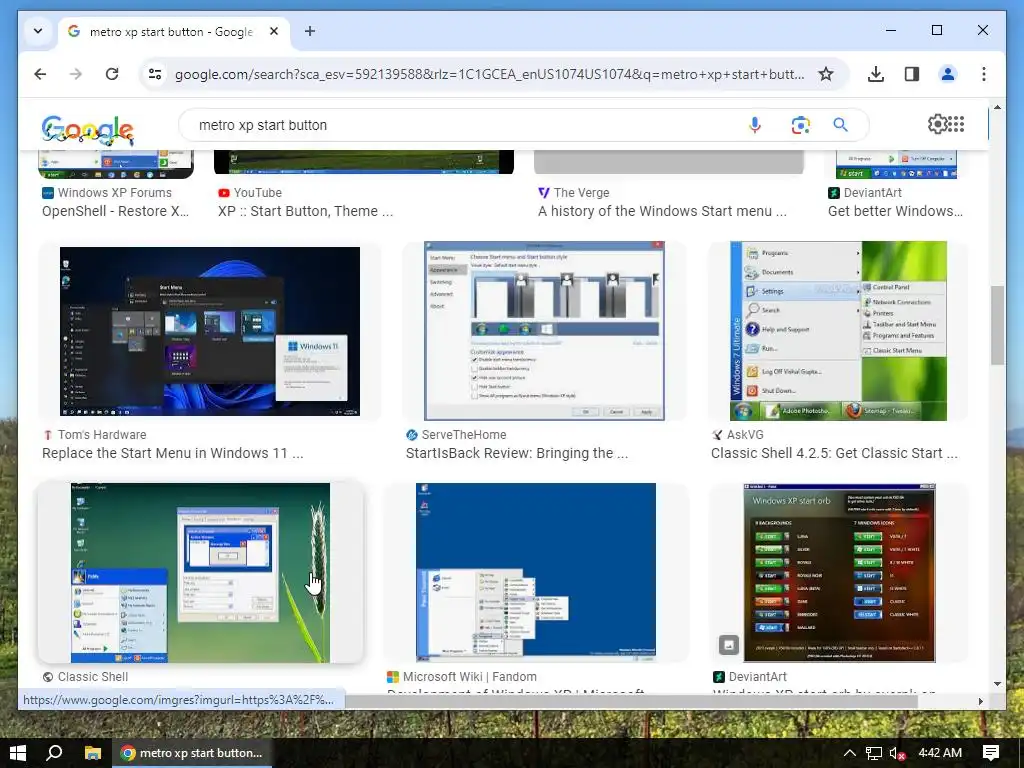Click scrollbar down arrow at bottom
1024x768 pixels.
click(x=997, y=684)
